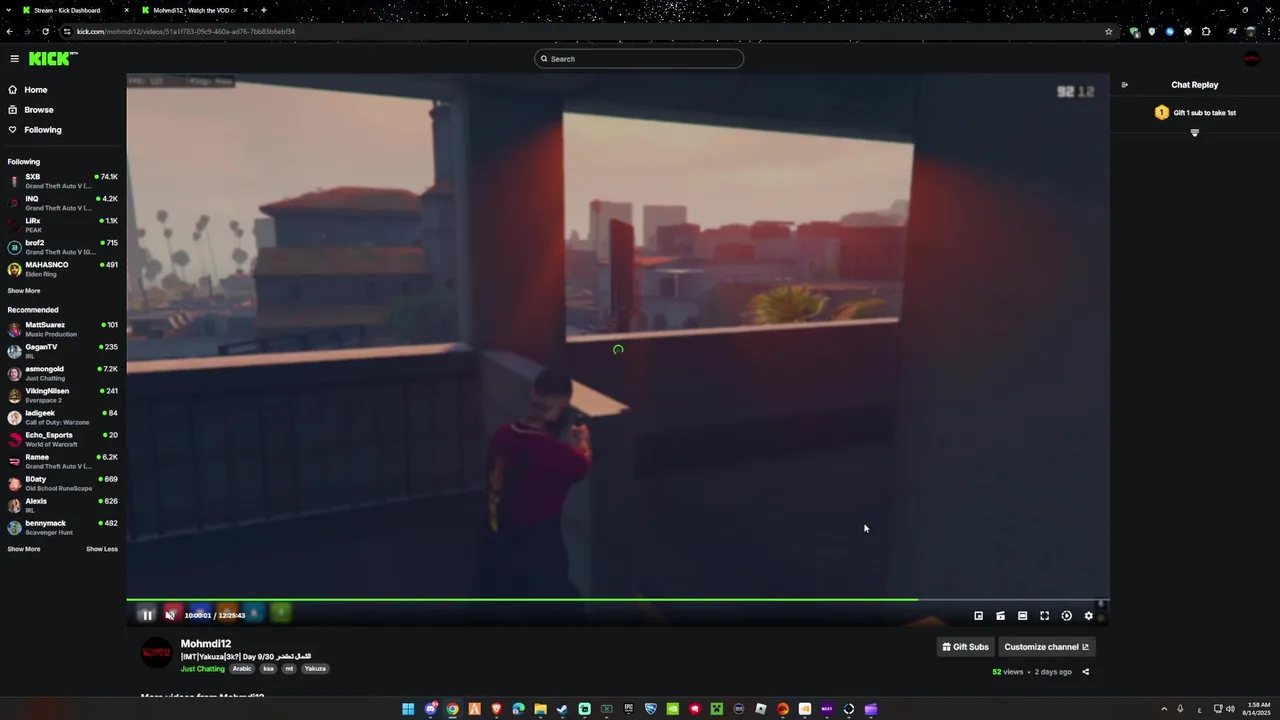Enable picture-in-picture for video
The image size is (1280, 720).
978,616
